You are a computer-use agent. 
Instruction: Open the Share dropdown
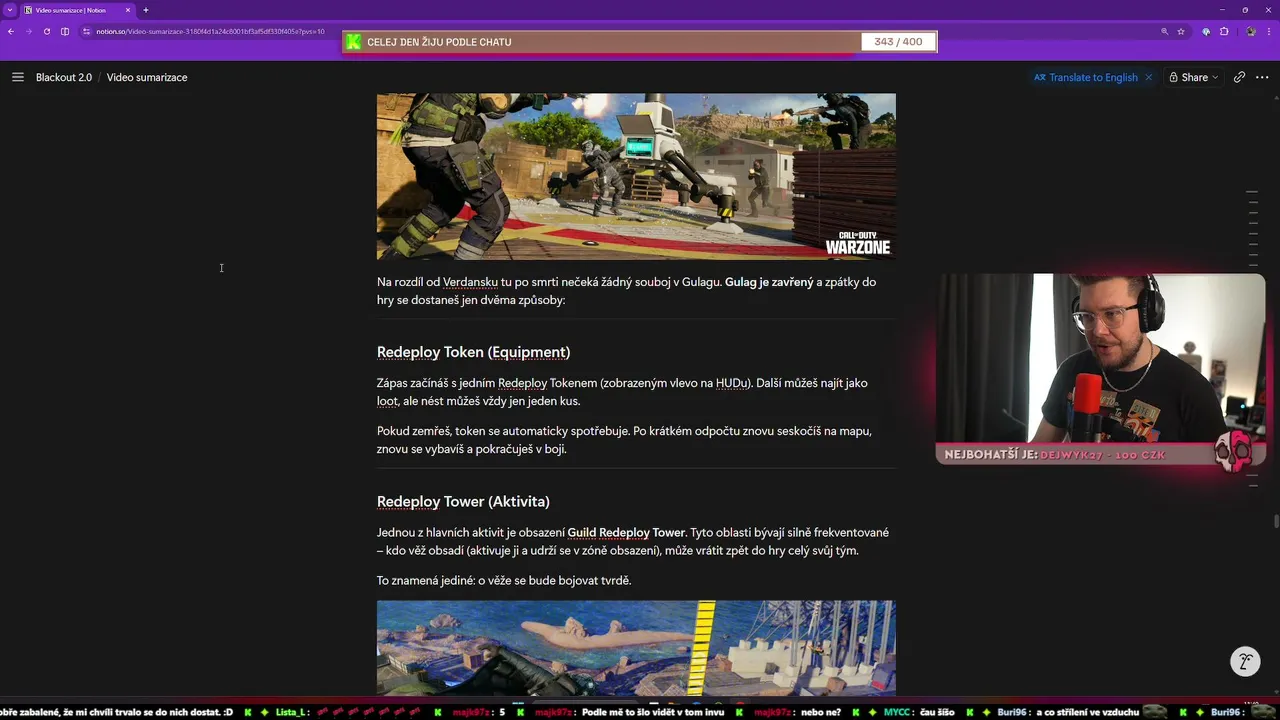[1194, 77]
